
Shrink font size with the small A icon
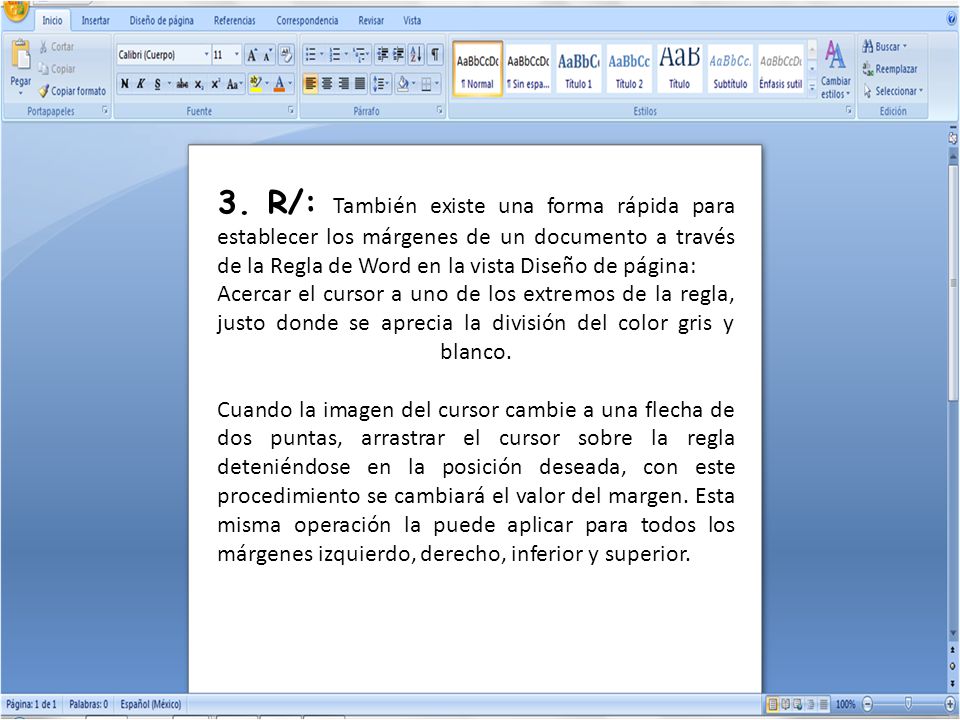[x=268, y=56]
